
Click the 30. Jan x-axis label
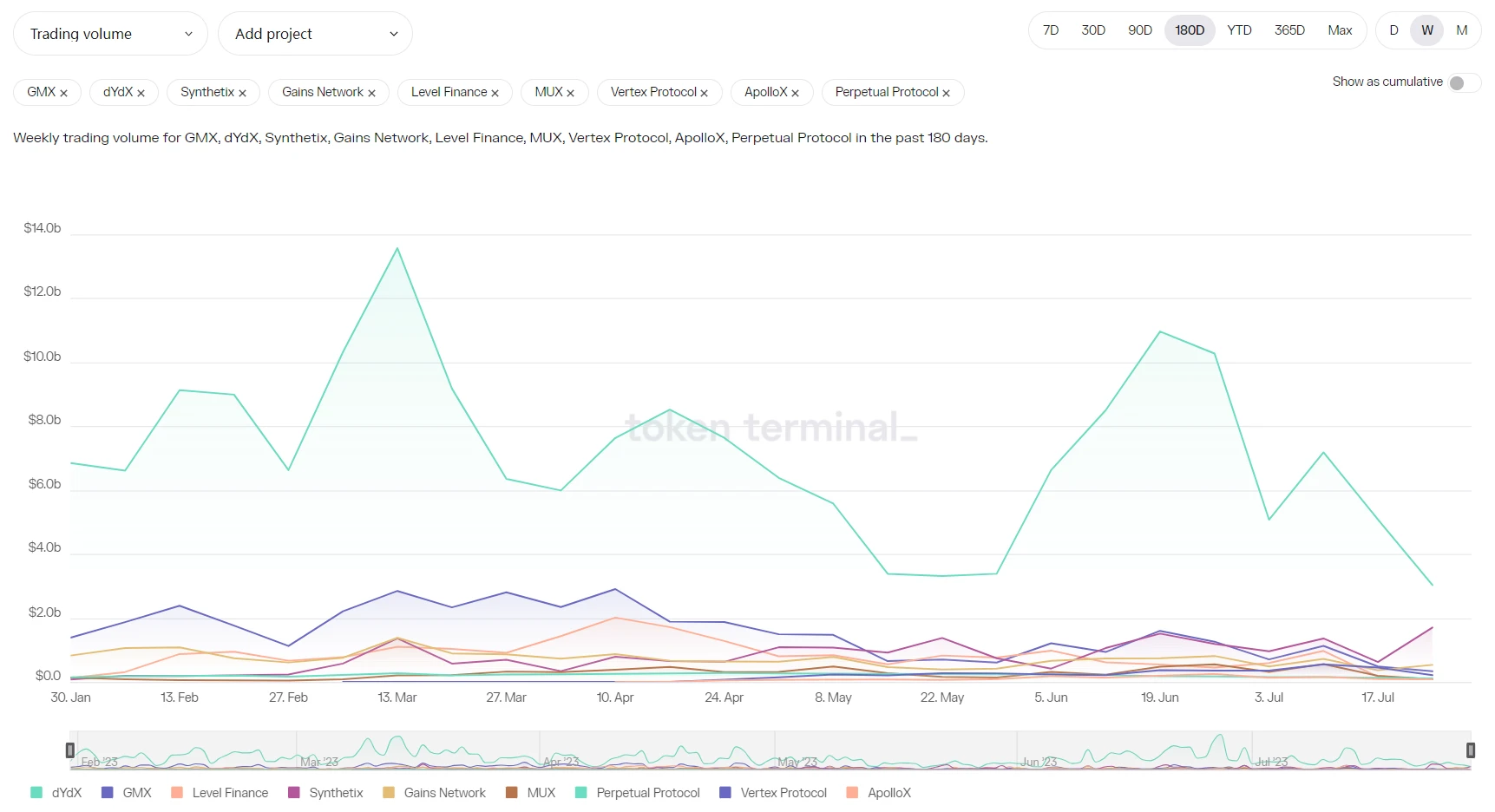coord(70,697)
